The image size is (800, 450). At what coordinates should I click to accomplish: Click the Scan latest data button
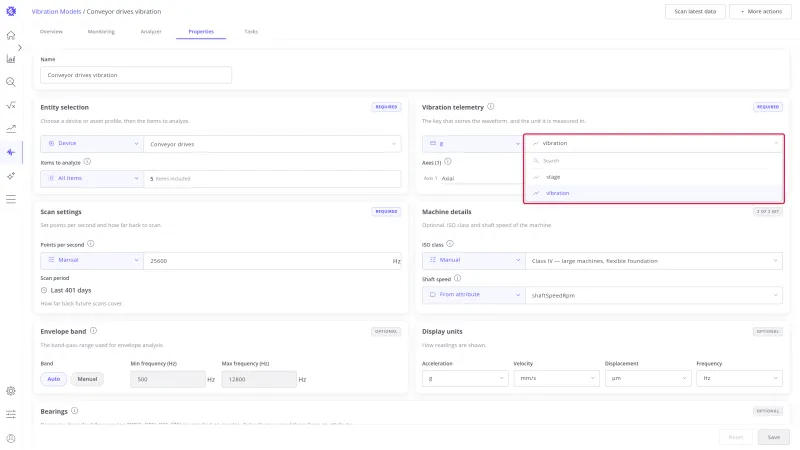(695, 11)
